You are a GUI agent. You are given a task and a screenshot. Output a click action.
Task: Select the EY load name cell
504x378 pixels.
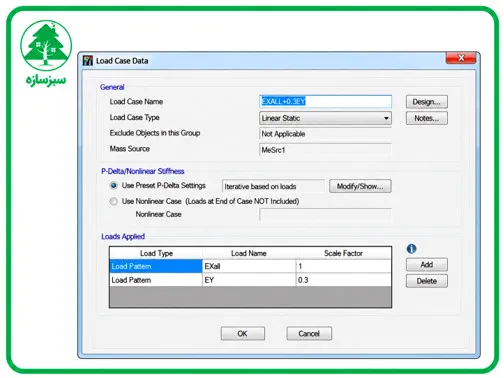[x=249, y=280]
